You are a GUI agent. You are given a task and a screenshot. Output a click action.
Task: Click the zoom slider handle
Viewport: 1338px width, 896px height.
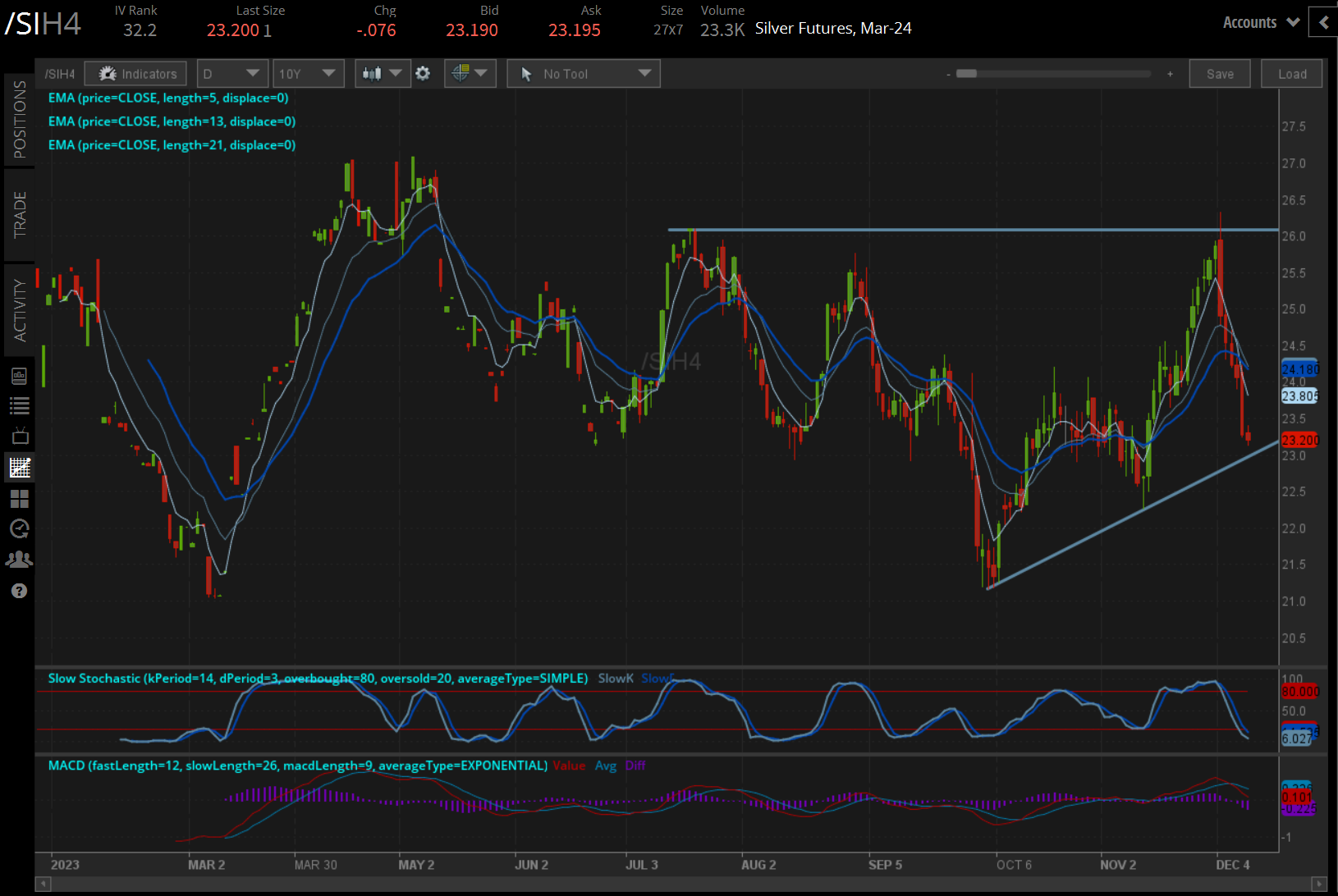point(966,74)
